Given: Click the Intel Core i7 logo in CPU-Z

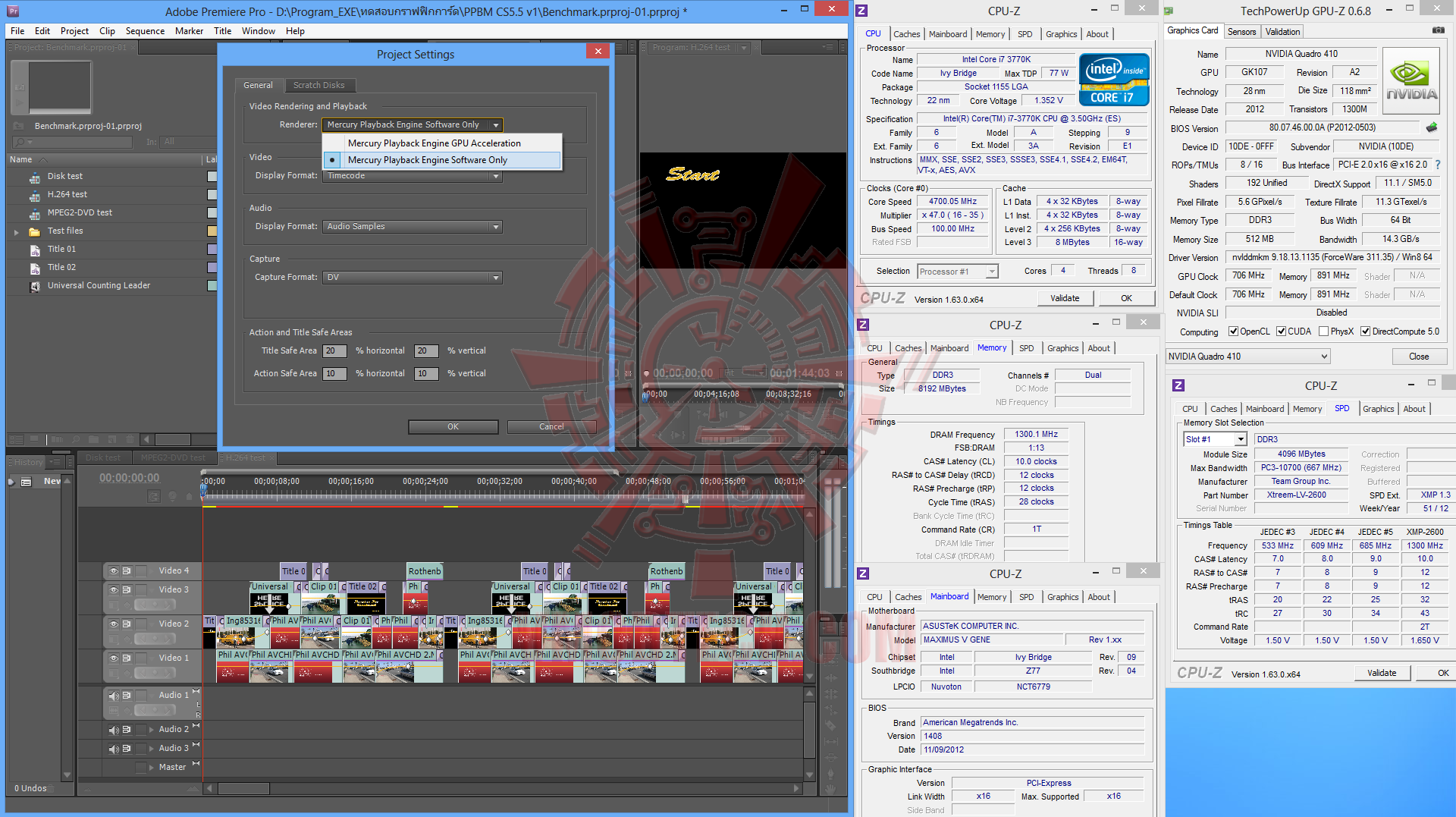Looking at the screenshot, I should coord(1114,79).
